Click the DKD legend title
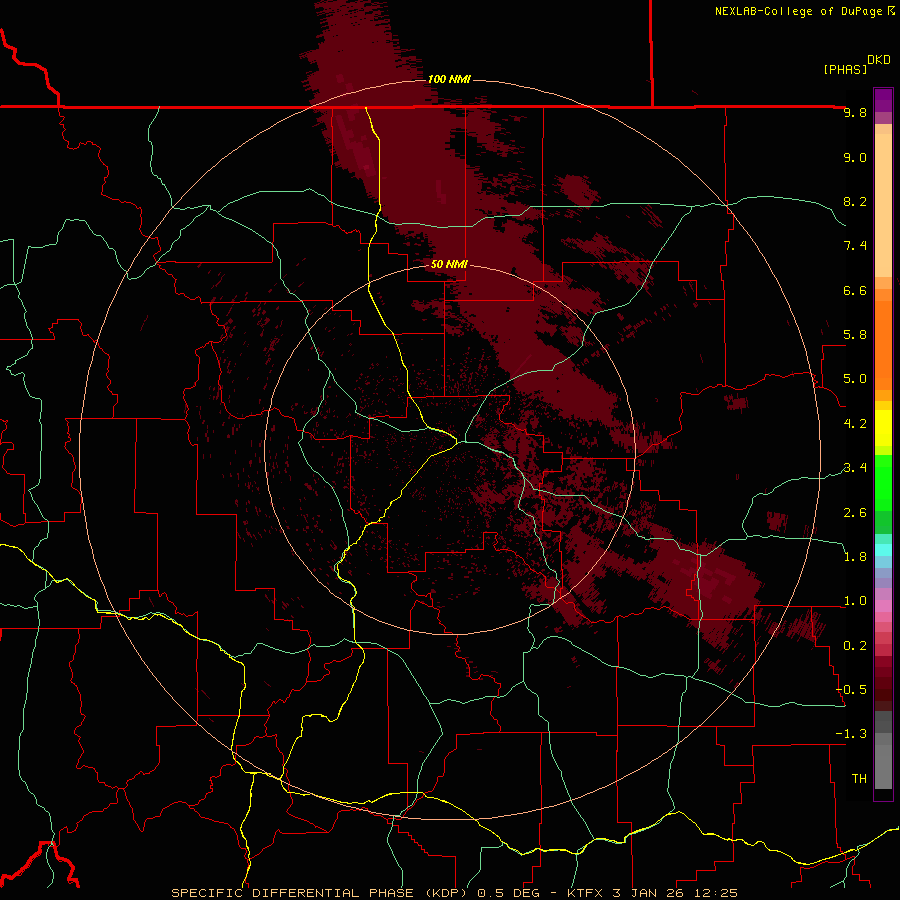The height and width of the screenshot is (900, 900). click(879, 60)
